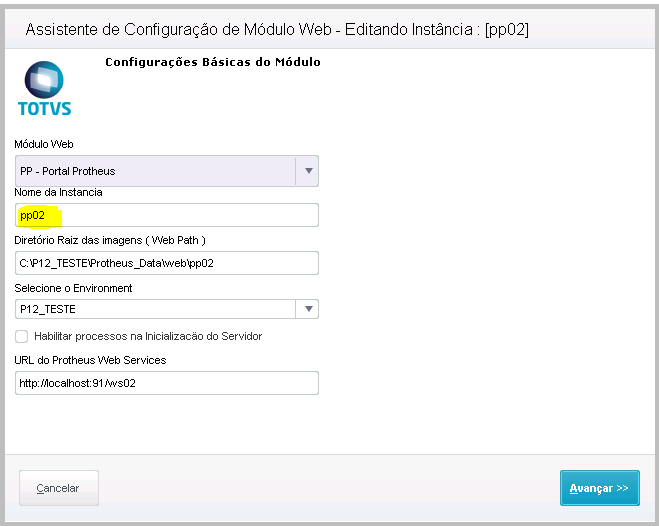Enable the Habilitar processos na Inicialização checkbox
The image size is (659, 526).
(22, 336)
